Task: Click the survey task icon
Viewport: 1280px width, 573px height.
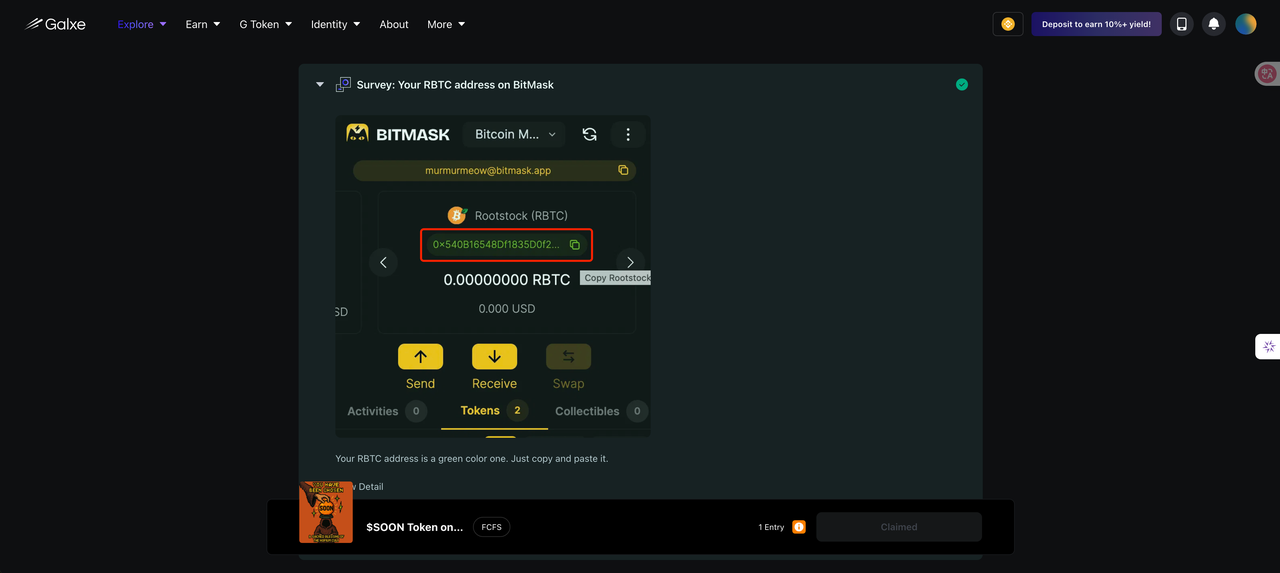Action: coord(343,85)
